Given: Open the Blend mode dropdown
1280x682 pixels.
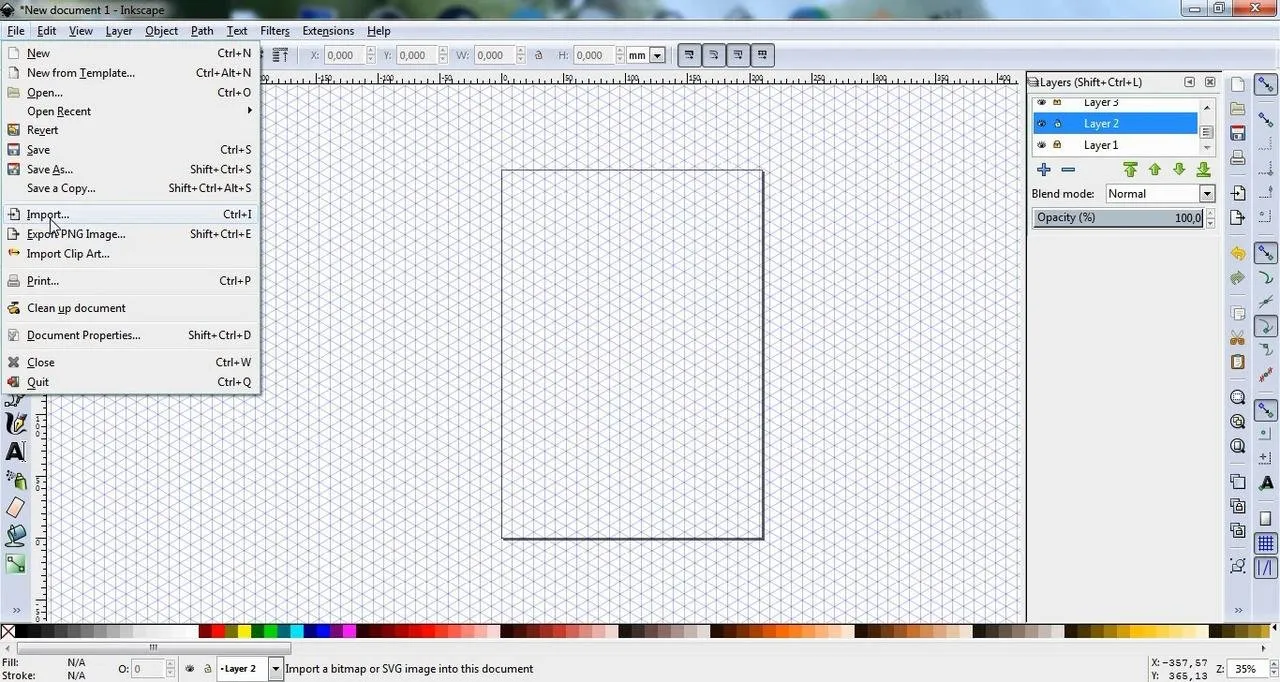Looking at the screenshot, I should (1159, 194).
